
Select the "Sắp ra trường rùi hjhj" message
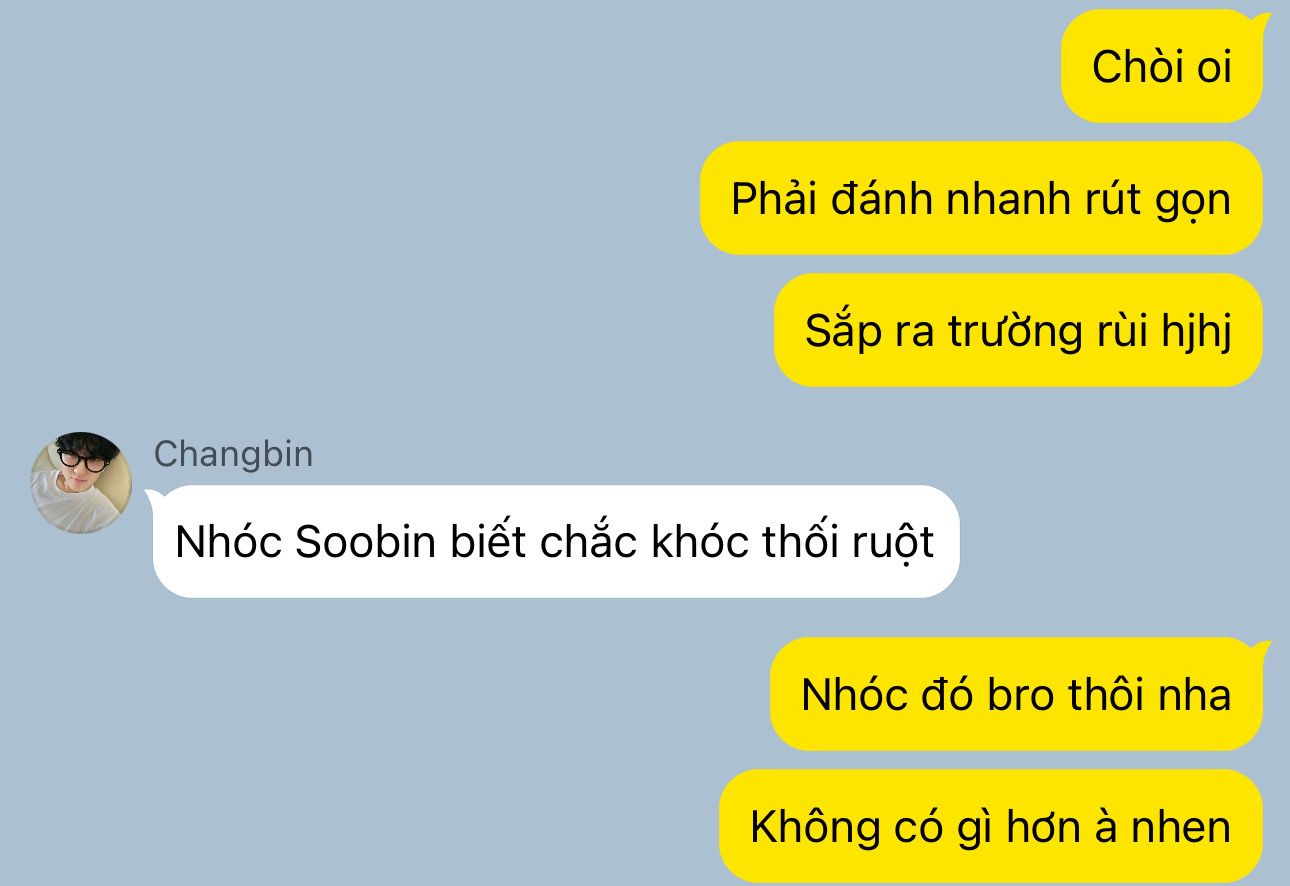point(1018,330)
